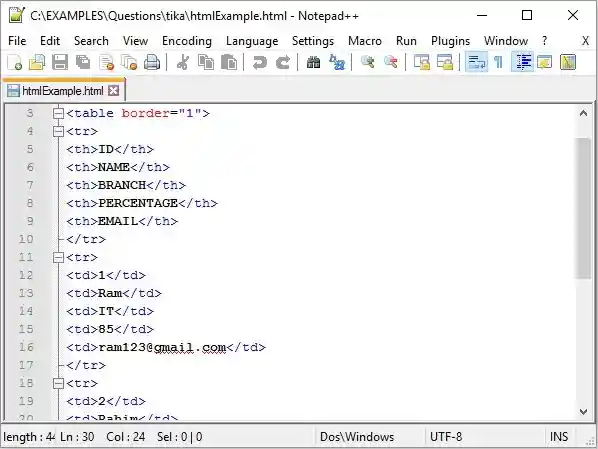Screen dimensions: 598x449
Task: Collapse the tr fold at line 11
Action: coord(58,257)
